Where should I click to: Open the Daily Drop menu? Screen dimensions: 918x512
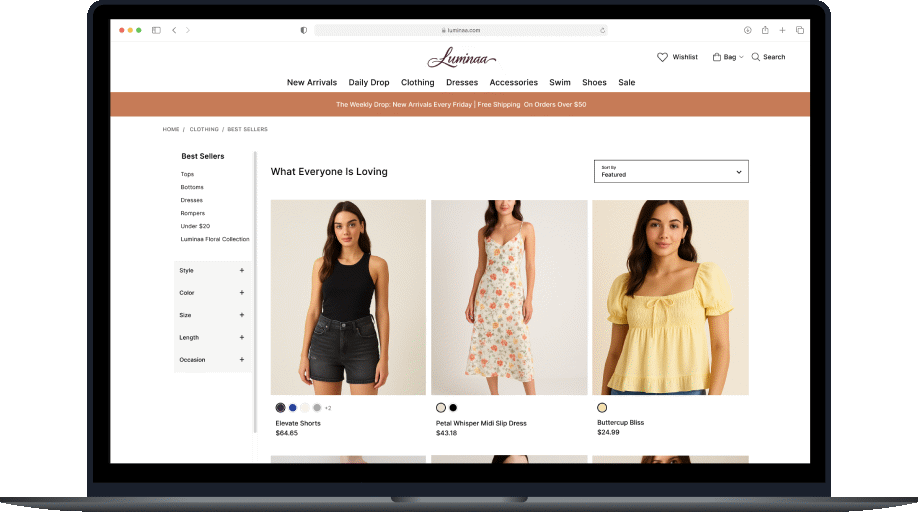tap(369, 83)
